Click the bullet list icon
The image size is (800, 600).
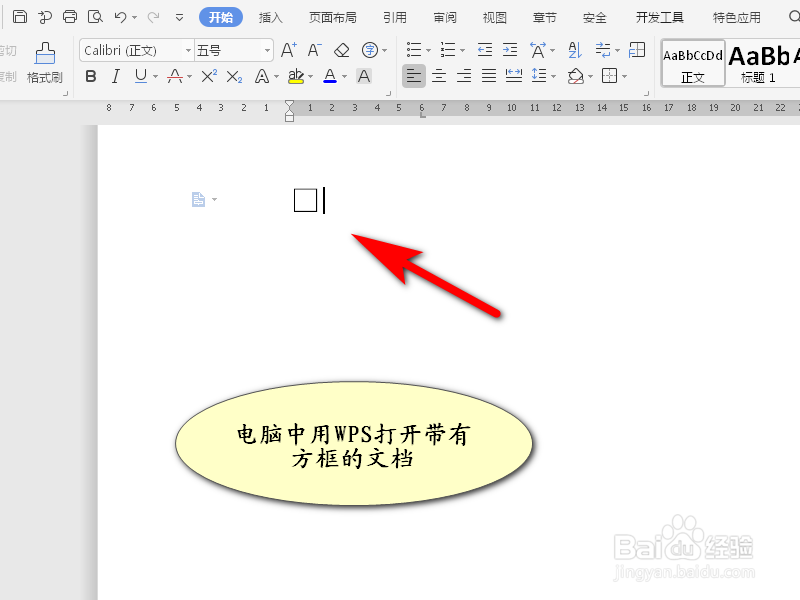coord(414,50)
